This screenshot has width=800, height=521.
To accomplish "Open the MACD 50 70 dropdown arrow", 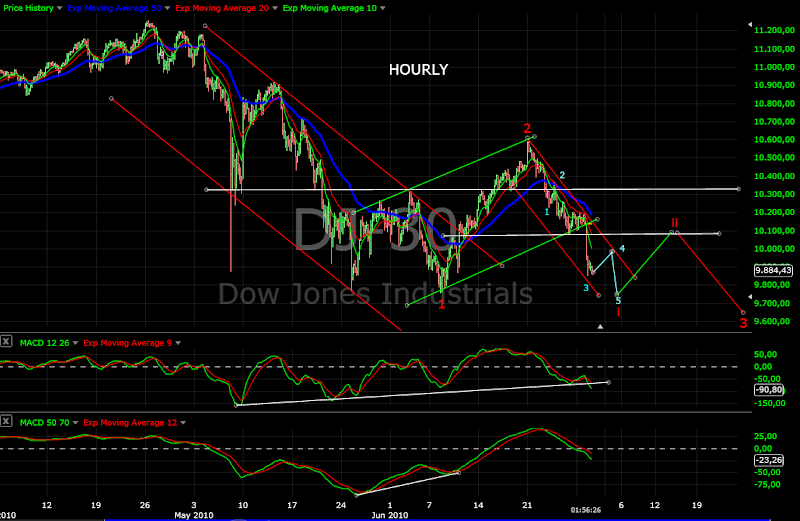I will click(x=75, y=423).
